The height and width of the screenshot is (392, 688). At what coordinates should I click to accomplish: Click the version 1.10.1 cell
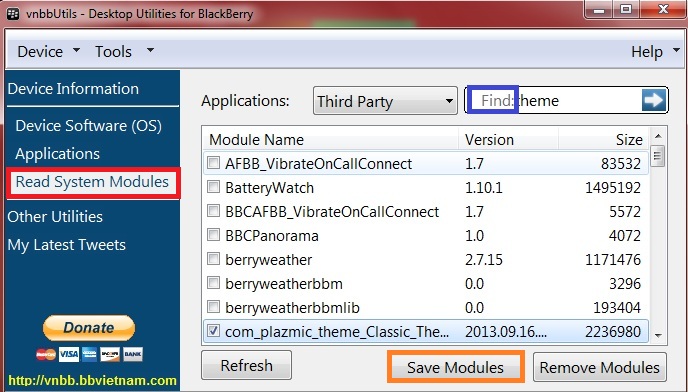(x=484, y=188)
